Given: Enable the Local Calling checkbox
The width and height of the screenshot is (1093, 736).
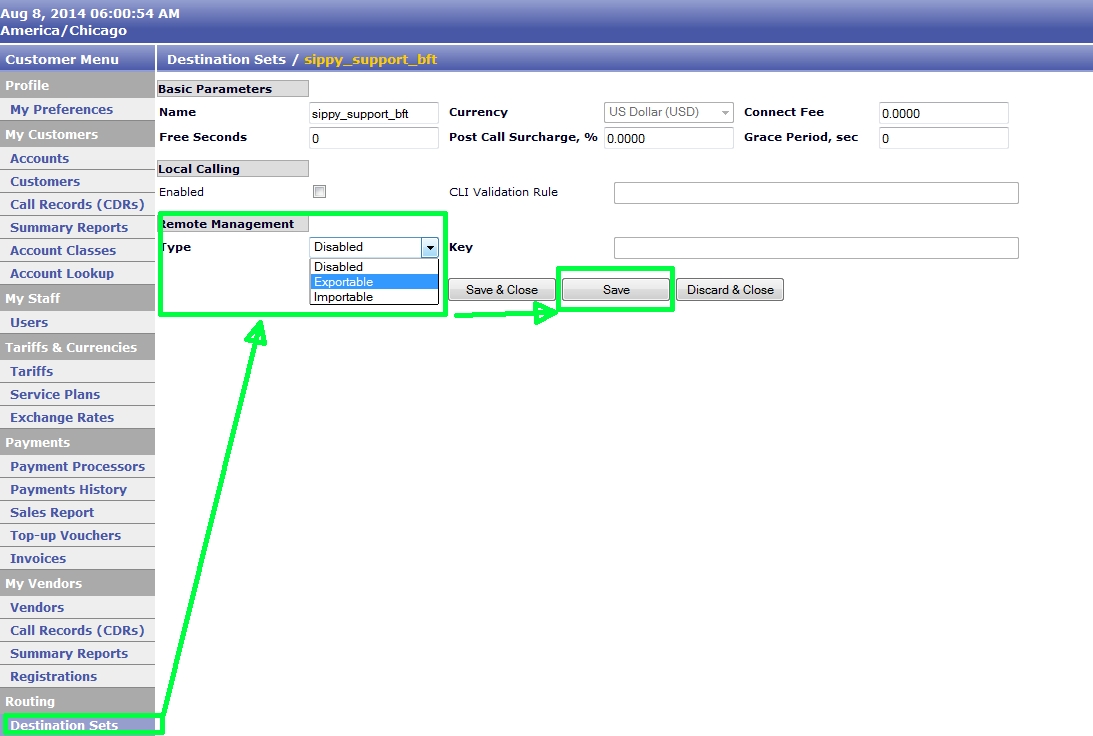Looking at the screenshot, I should click(319, 191).
